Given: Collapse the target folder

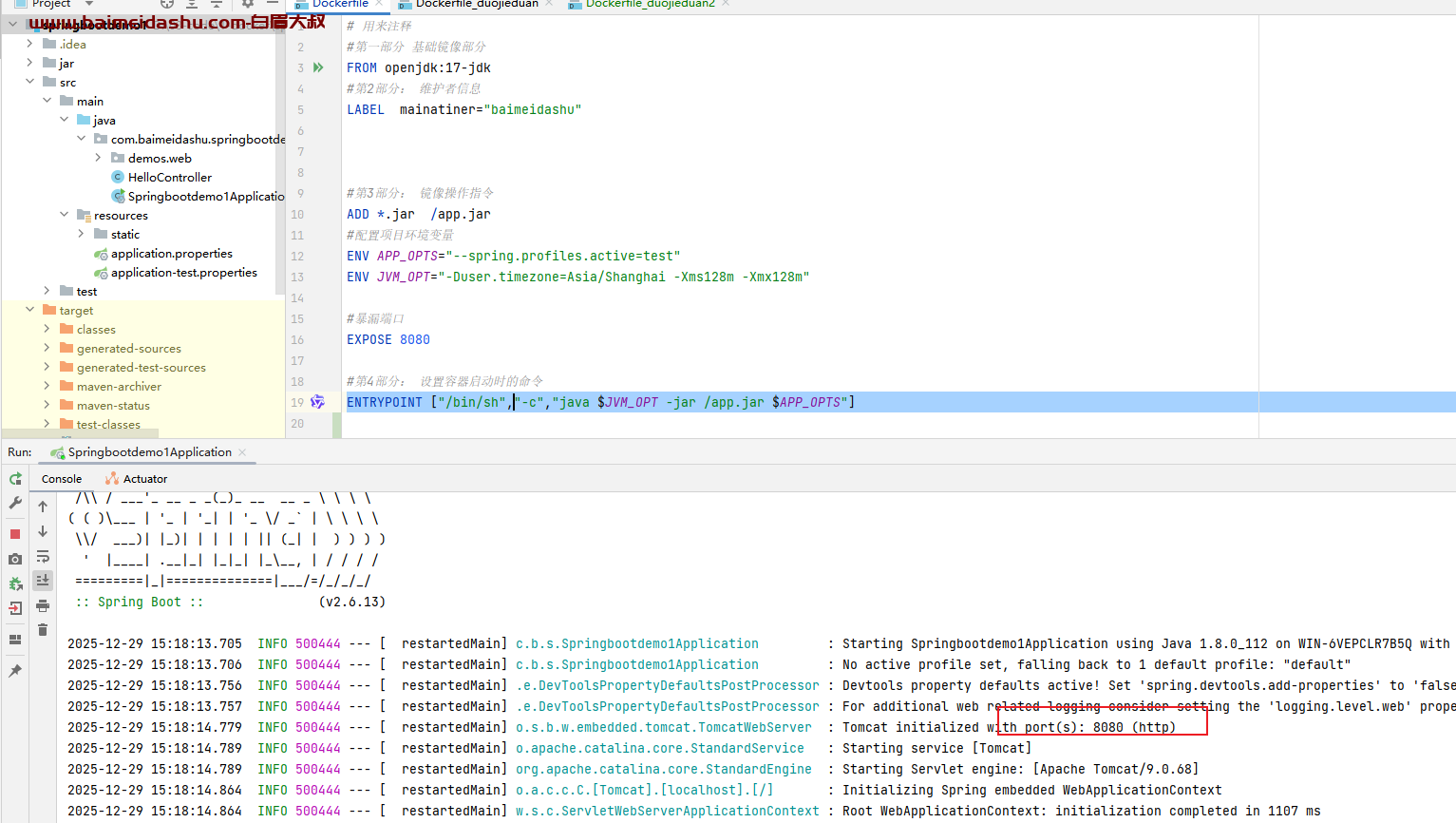Looking at the screenshot, I should (30, 310).
